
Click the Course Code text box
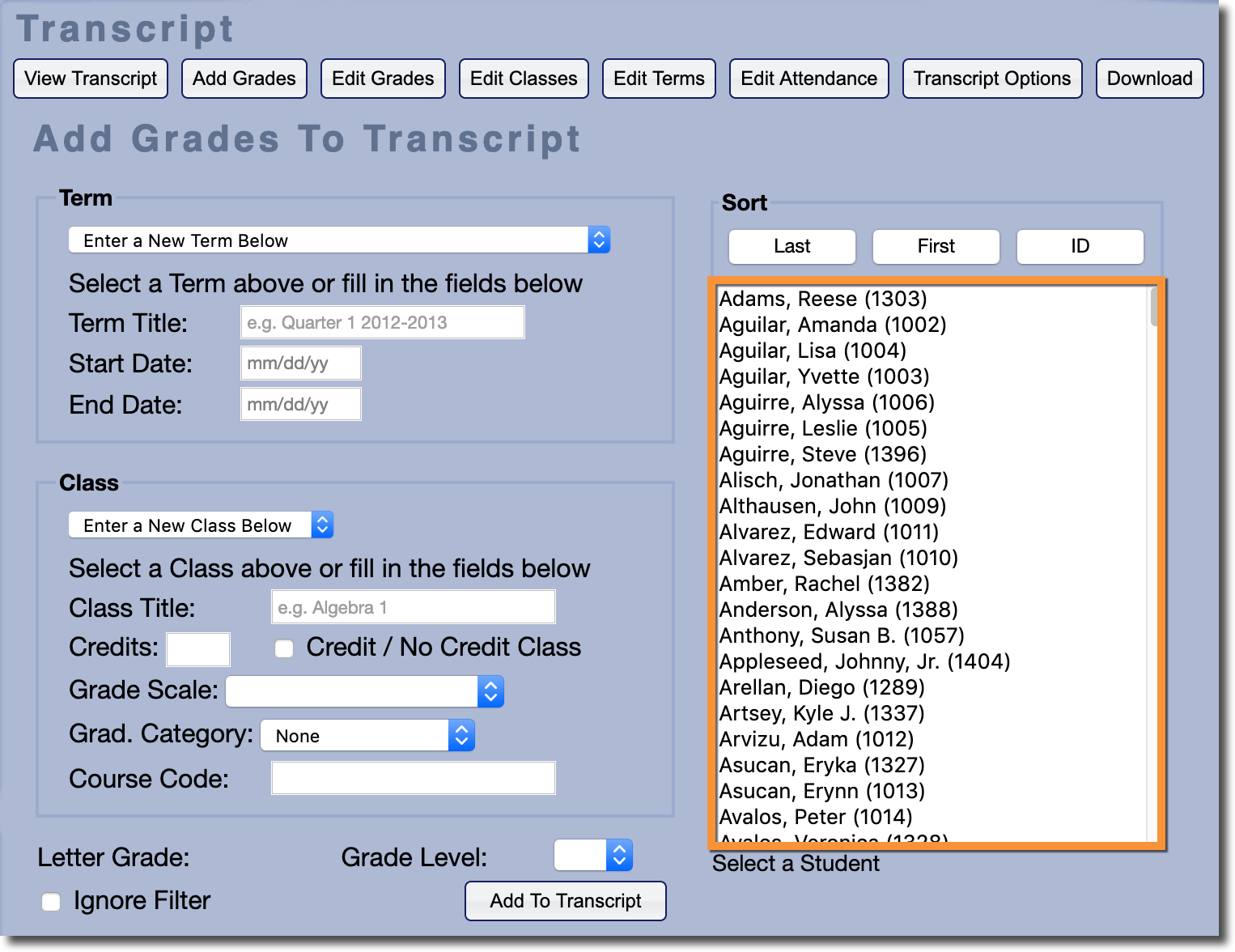click(x=413, y=778)
